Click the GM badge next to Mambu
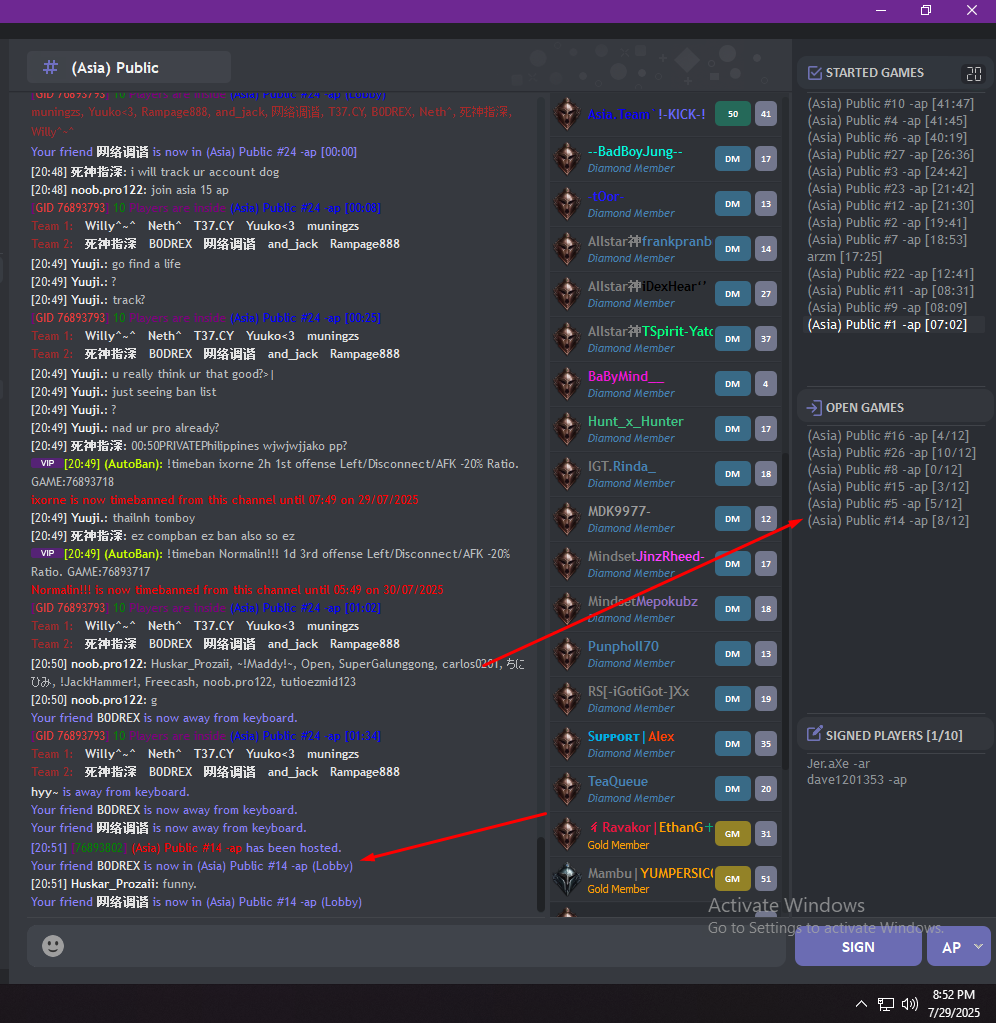 tap(732, 879)
